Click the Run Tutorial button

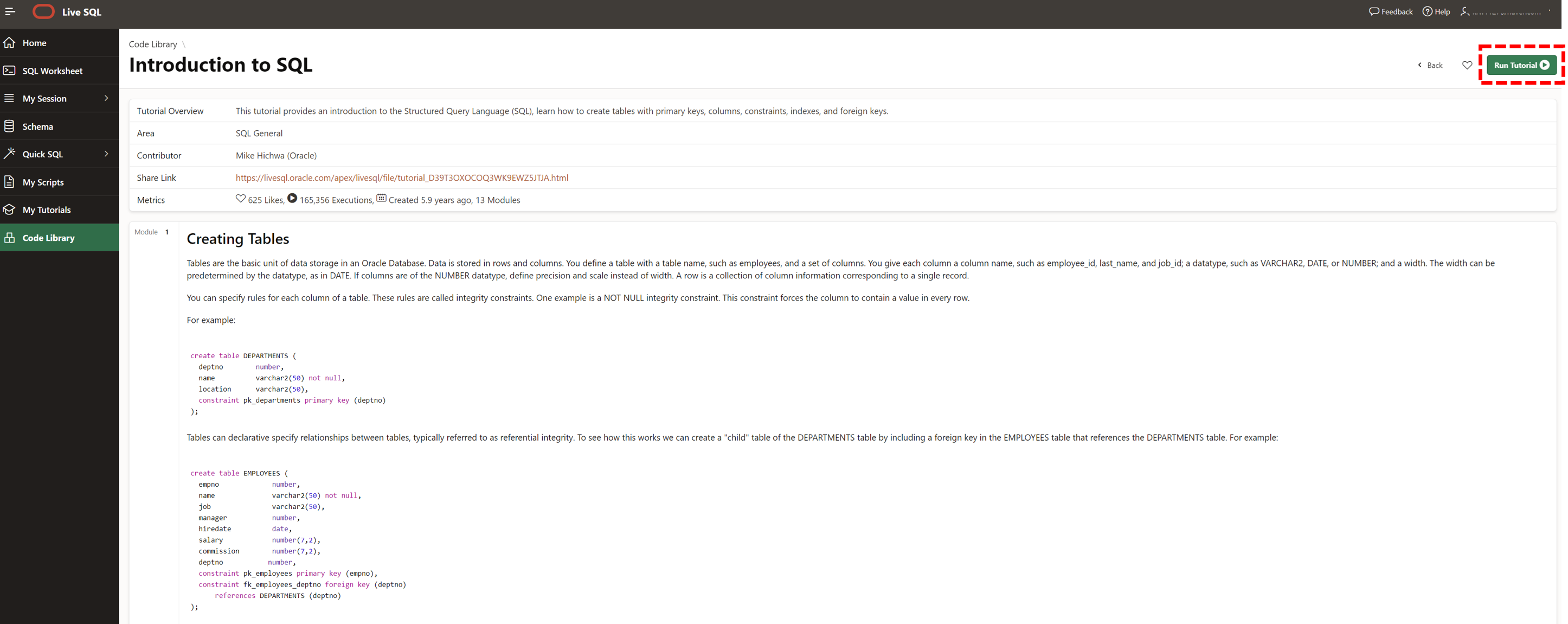(x=1520, y=65)
